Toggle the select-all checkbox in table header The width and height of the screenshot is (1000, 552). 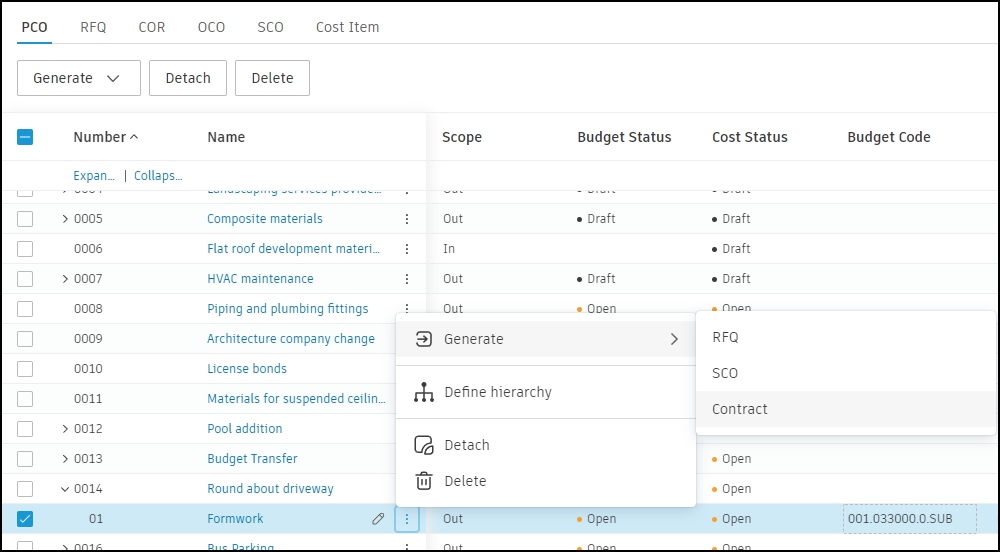[x=25, y=137]
